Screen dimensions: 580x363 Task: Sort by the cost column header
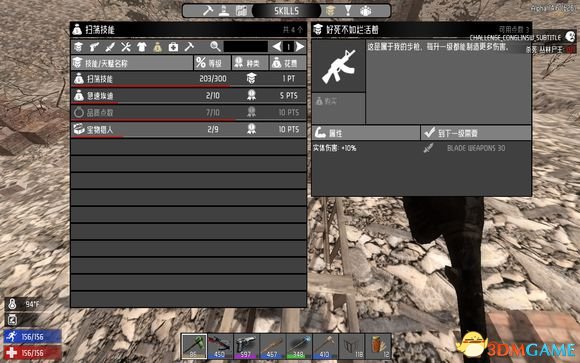tap(287, 63)
